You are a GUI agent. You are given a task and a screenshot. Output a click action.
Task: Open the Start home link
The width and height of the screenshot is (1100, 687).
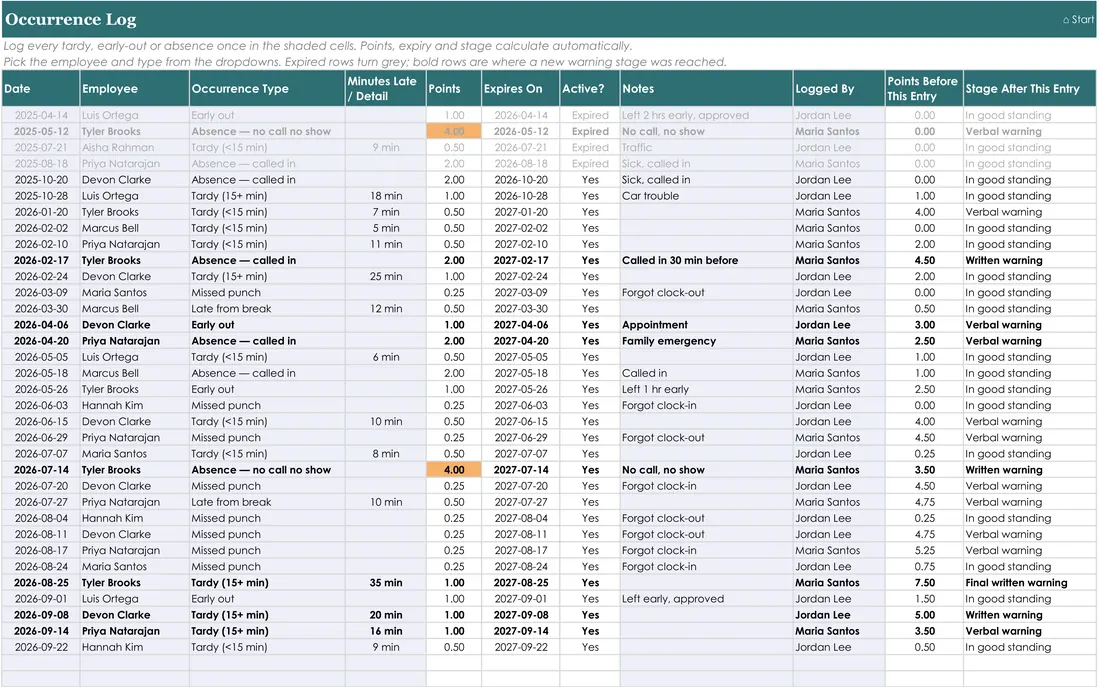pyautogui.click(x=1078, y=20)
